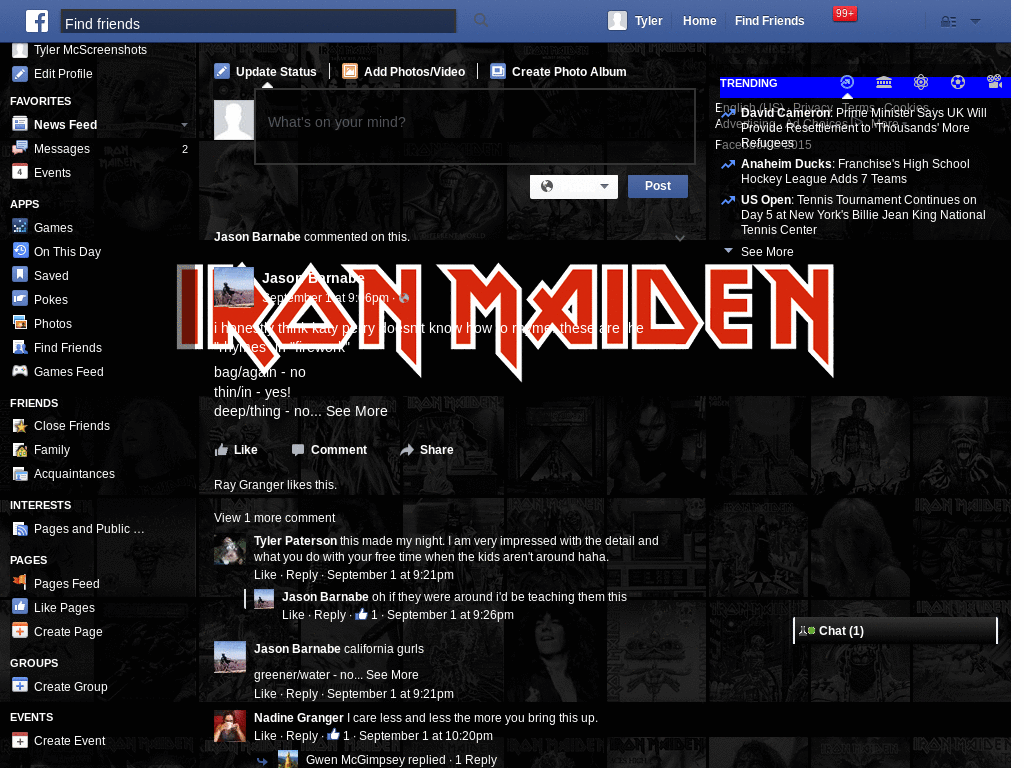Select trending science atom icon
This screenshot has height=768, width=1024.
921,82
